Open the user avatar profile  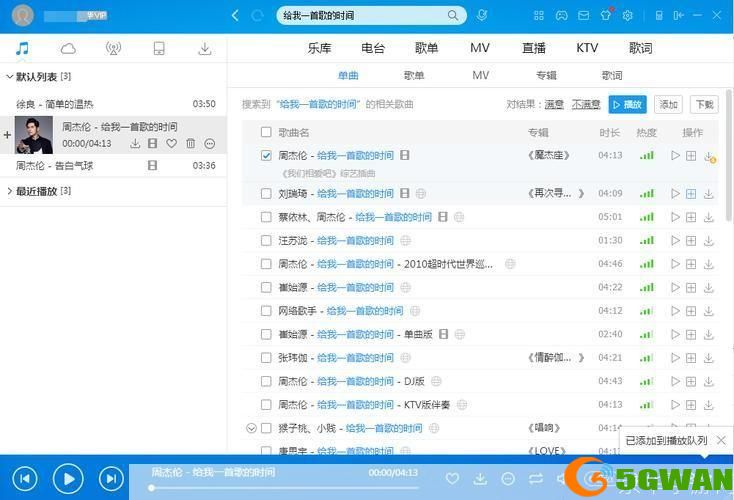click(22, 15)
